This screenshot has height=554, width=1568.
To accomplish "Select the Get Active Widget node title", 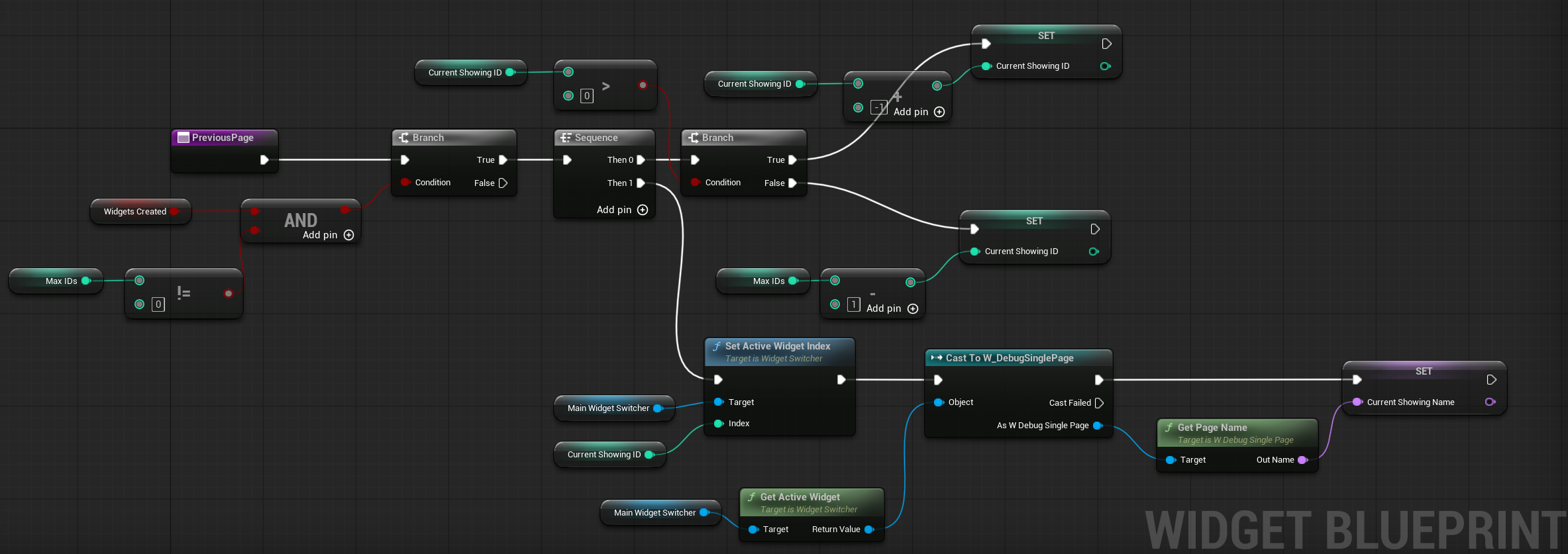I will point(800,497).
